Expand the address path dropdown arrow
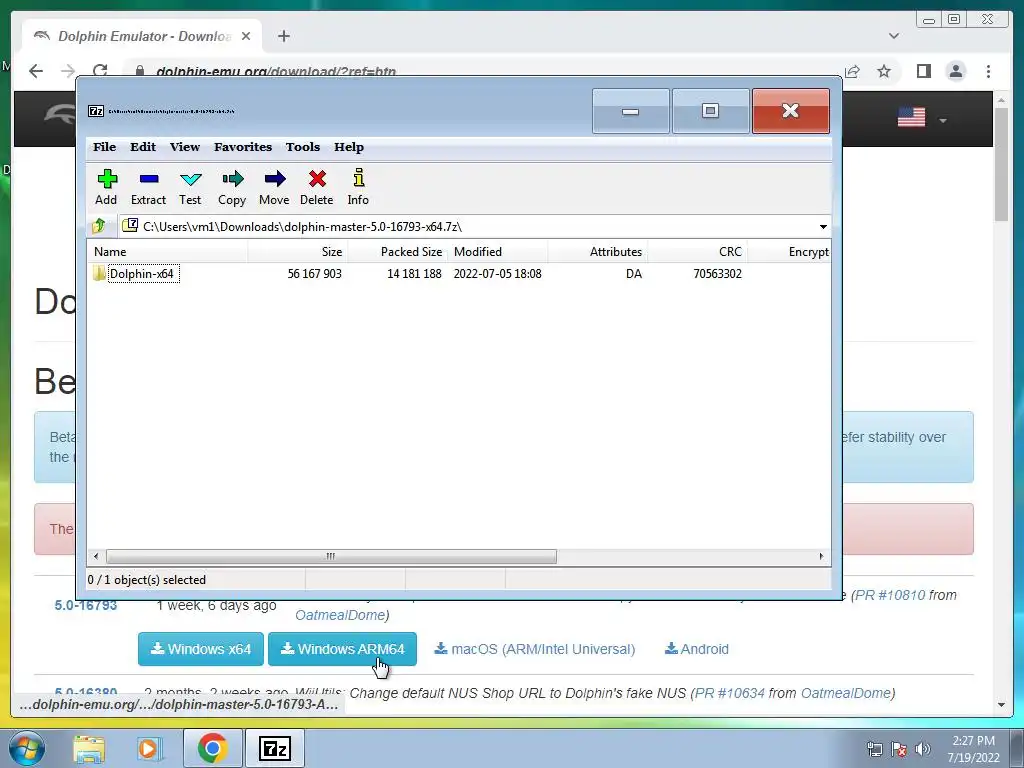The height and width of the screenshot is (768, 1024). pos(823,227)
